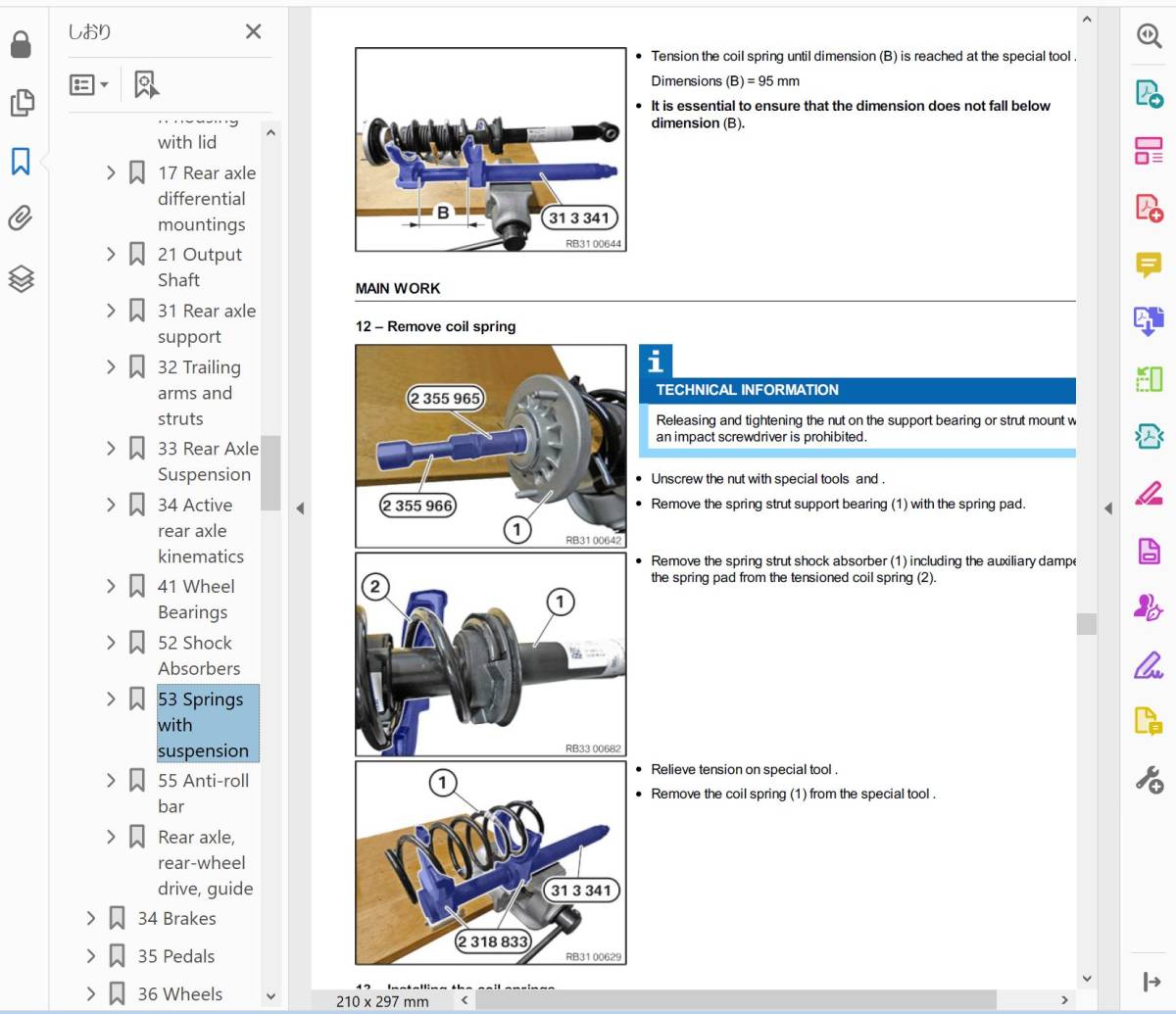
Task: Expand the 17 Rear axle differential mountings bookmark
Action: pyautogui.click(x=111, y=172)
